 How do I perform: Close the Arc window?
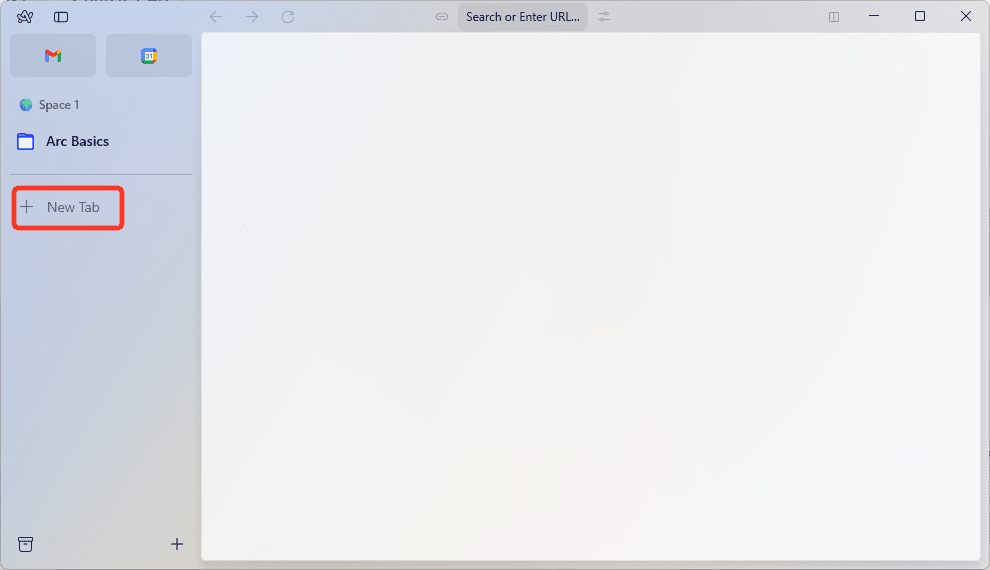966,16
